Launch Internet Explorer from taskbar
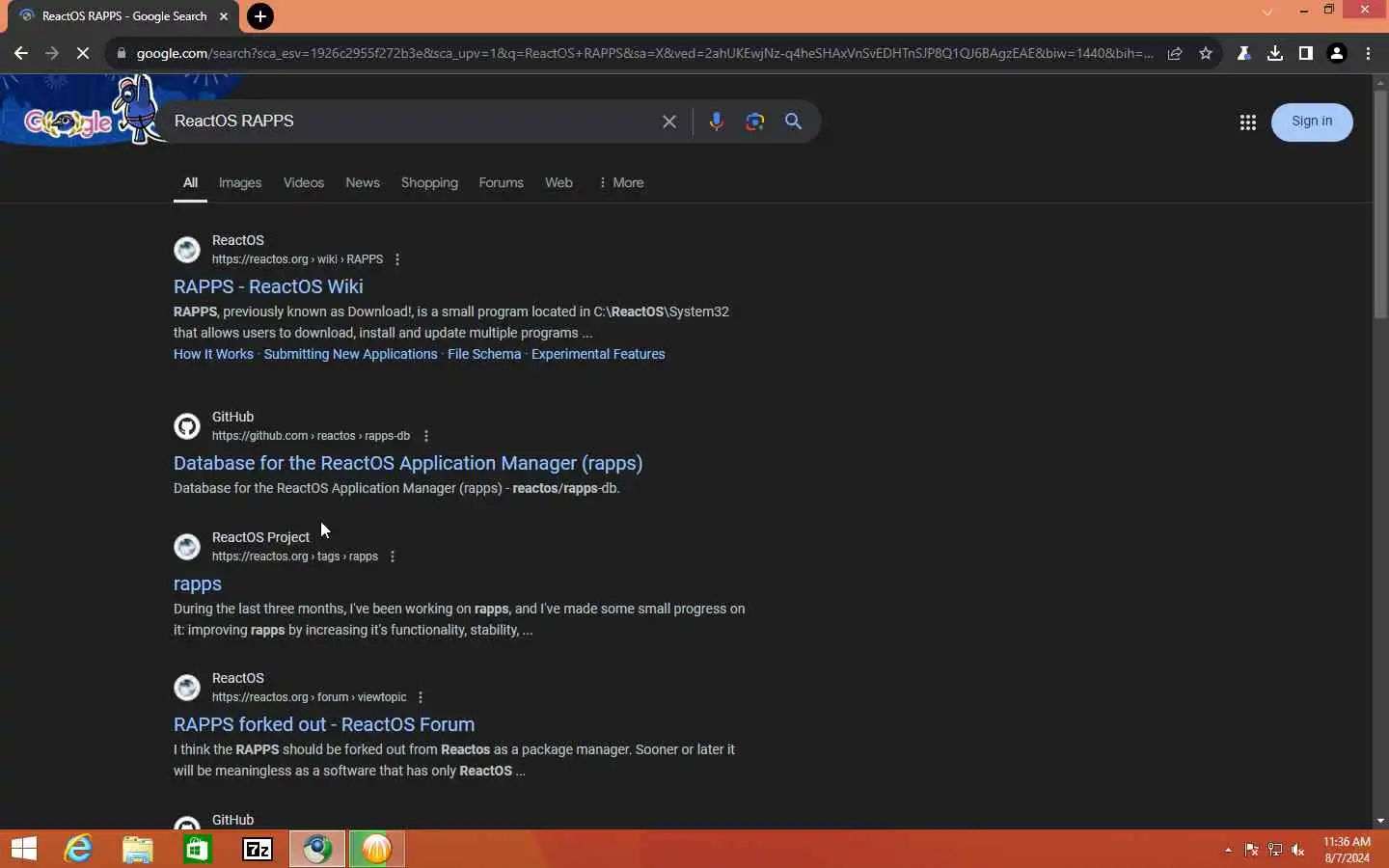This screenshot has height=868, width=1389. 78,849
